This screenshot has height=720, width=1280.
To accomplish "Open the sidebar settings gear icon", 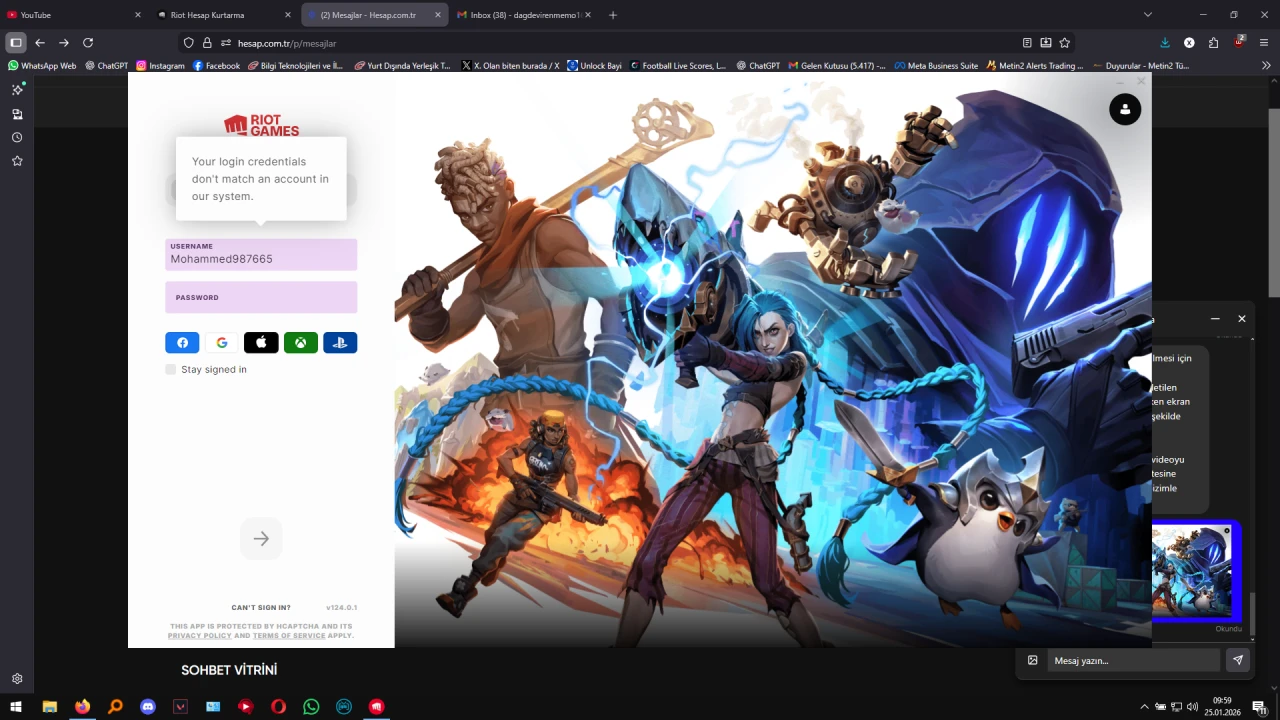I will coord(17,679).
